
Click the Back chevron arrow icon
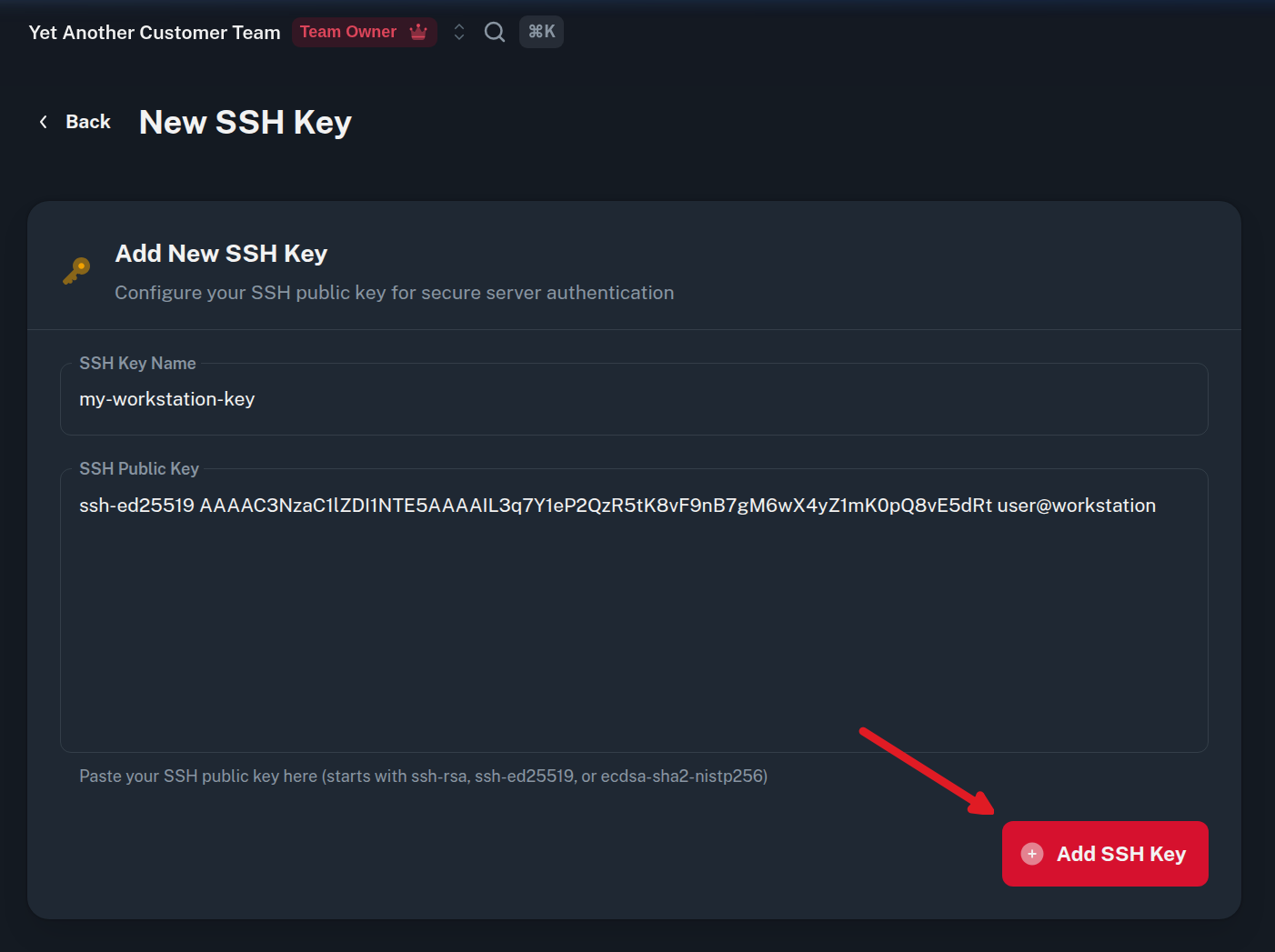(43, 122)
